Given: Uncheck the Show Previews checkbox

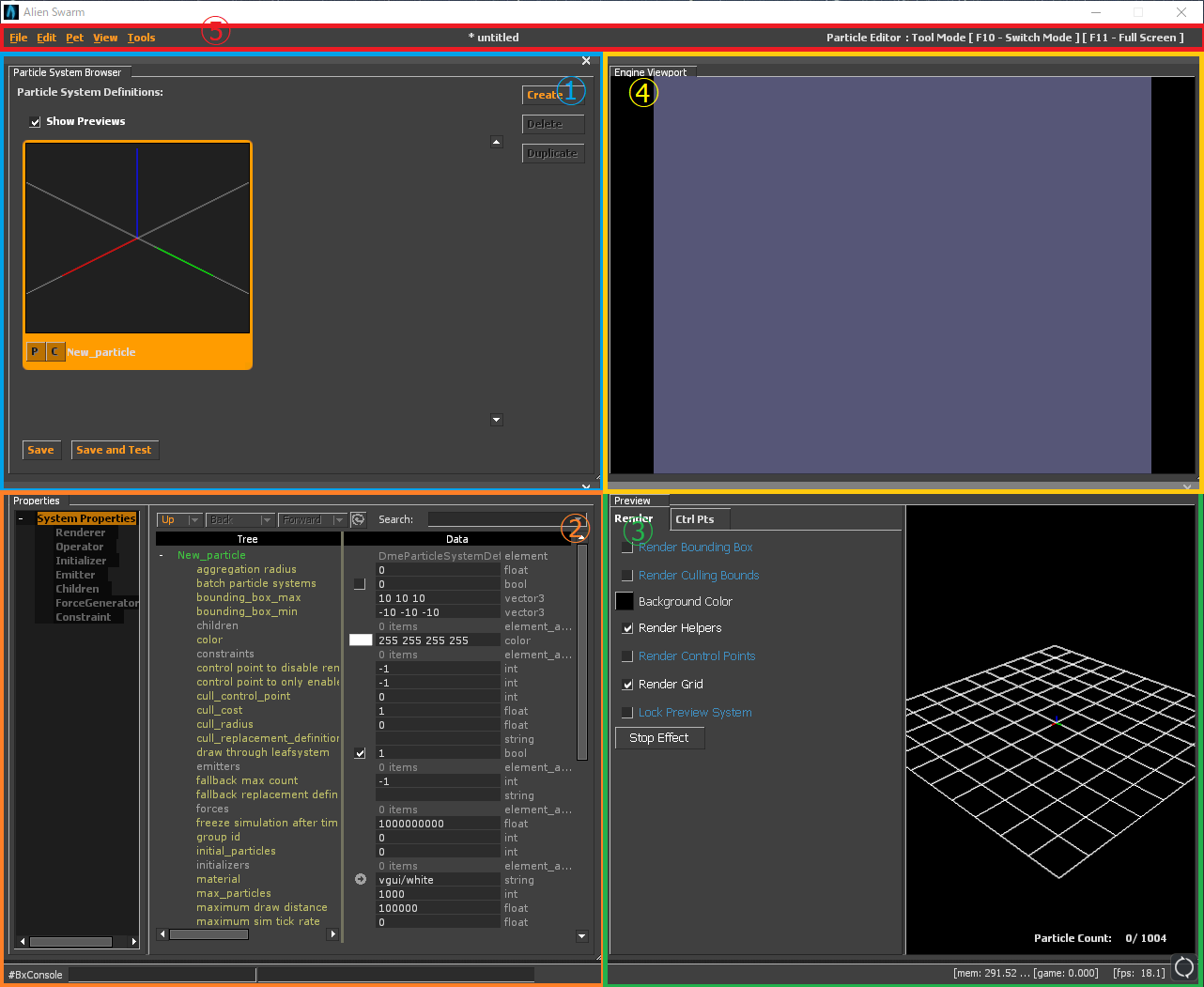Looking at the screenshot, I should (x=36, y=122).
